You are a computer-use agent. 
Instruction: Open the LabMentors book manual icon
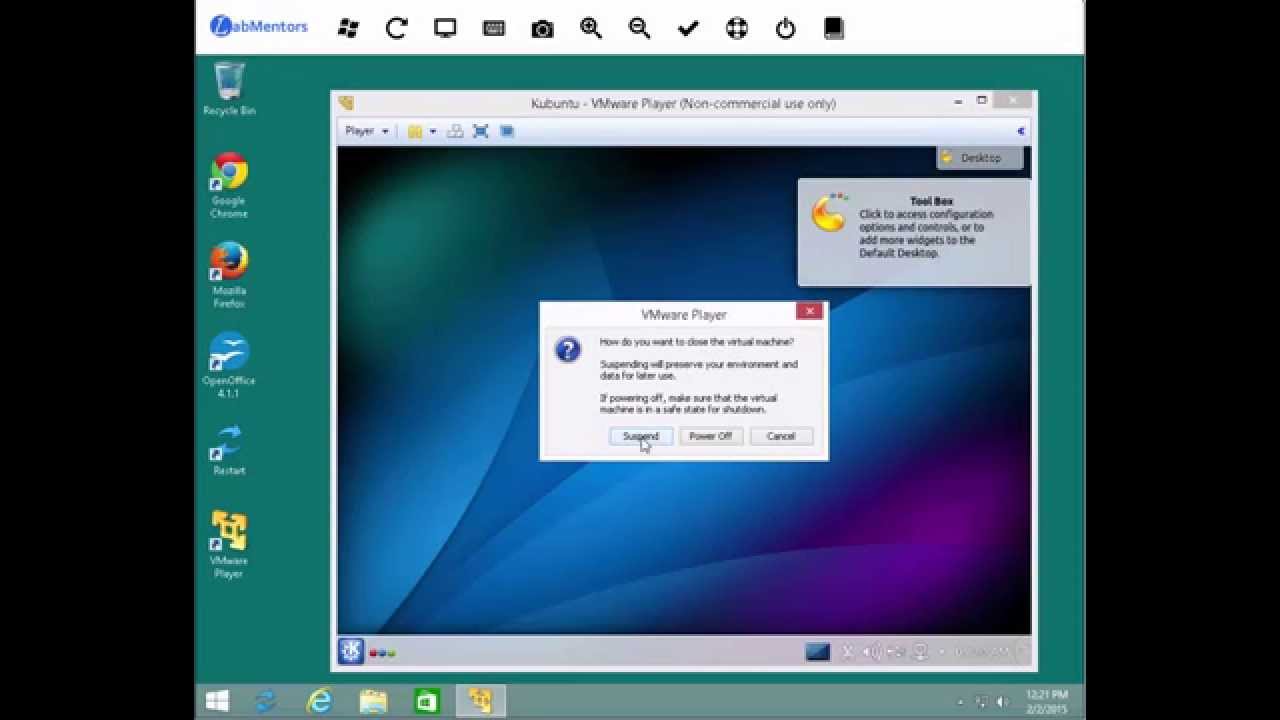point(834,28)
